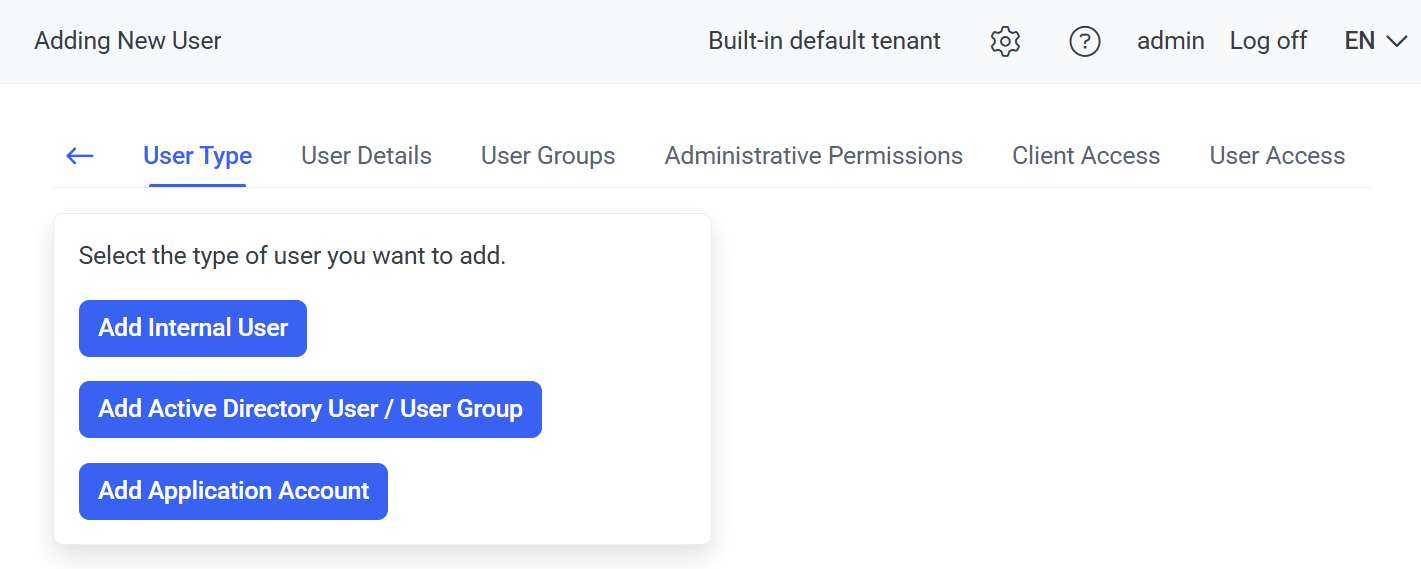Click Add Active Directory User / User Group
Image resolution: width=1421 pixels, height=569 pixels.
[x=310, y=409]
